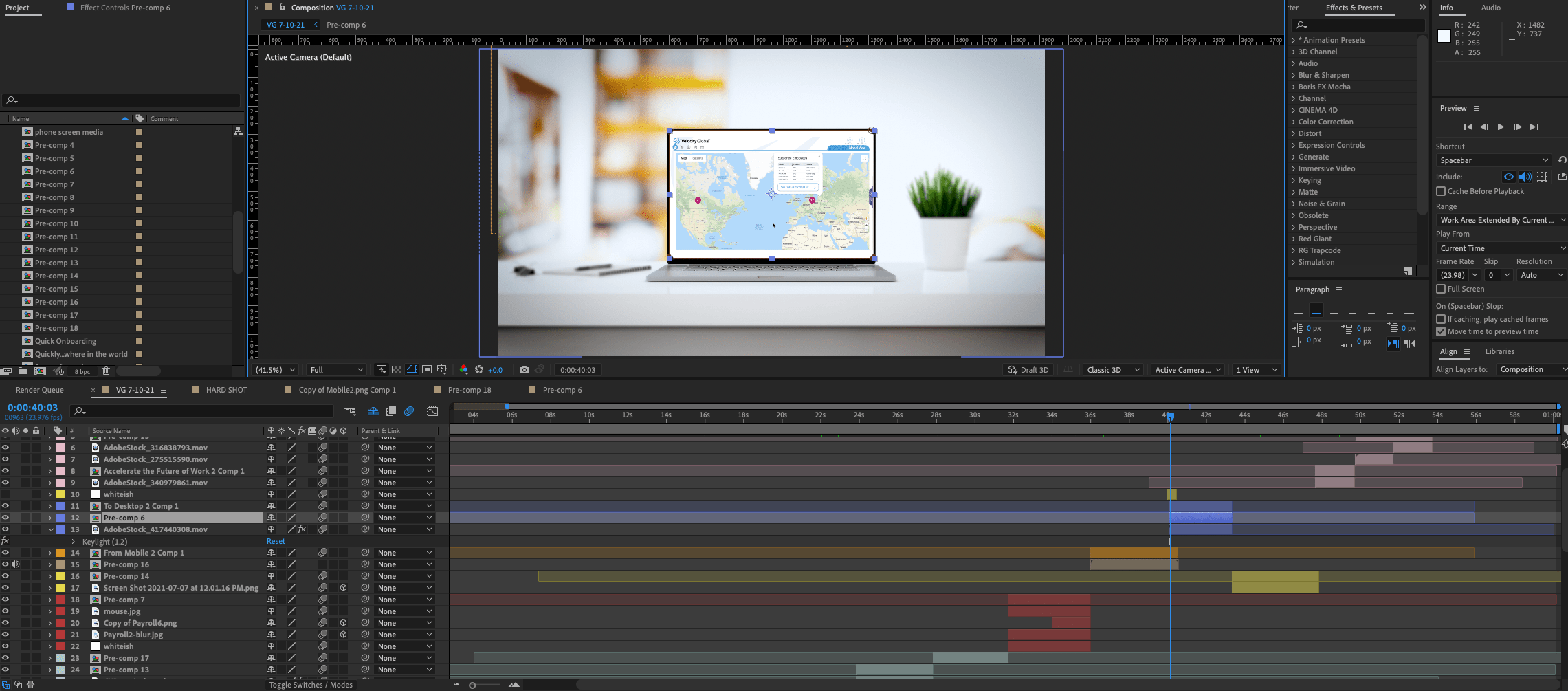The width and height of the screenshot is (1568, 691).
Task: Open the Play From Current Time dropdown
Action: click(1501, 248)
